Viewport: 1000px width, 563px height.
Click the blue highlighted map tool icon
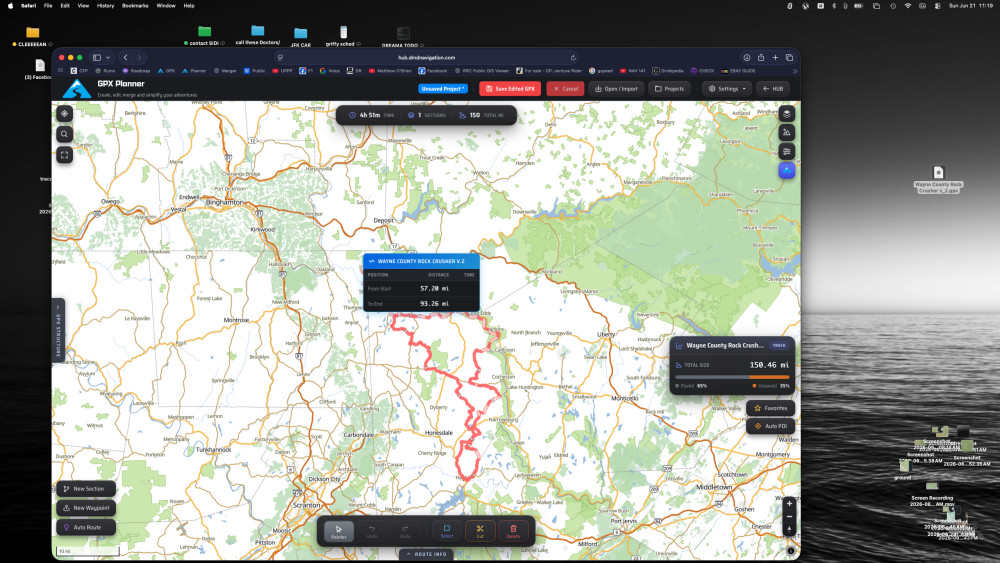786,170
